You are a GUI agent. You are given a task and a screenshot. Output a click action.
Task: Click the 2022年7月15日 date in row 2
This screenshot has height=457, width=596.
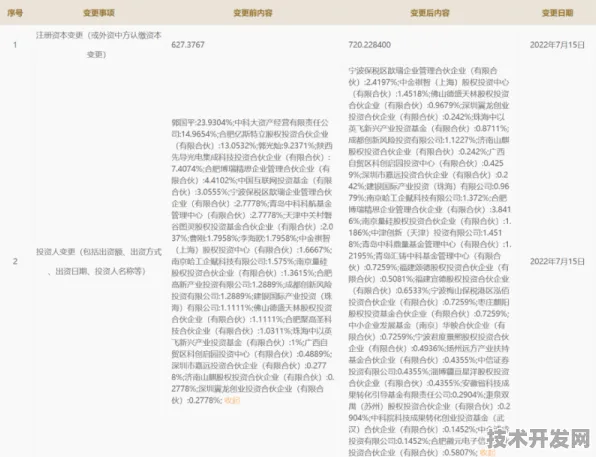(557, 261)
